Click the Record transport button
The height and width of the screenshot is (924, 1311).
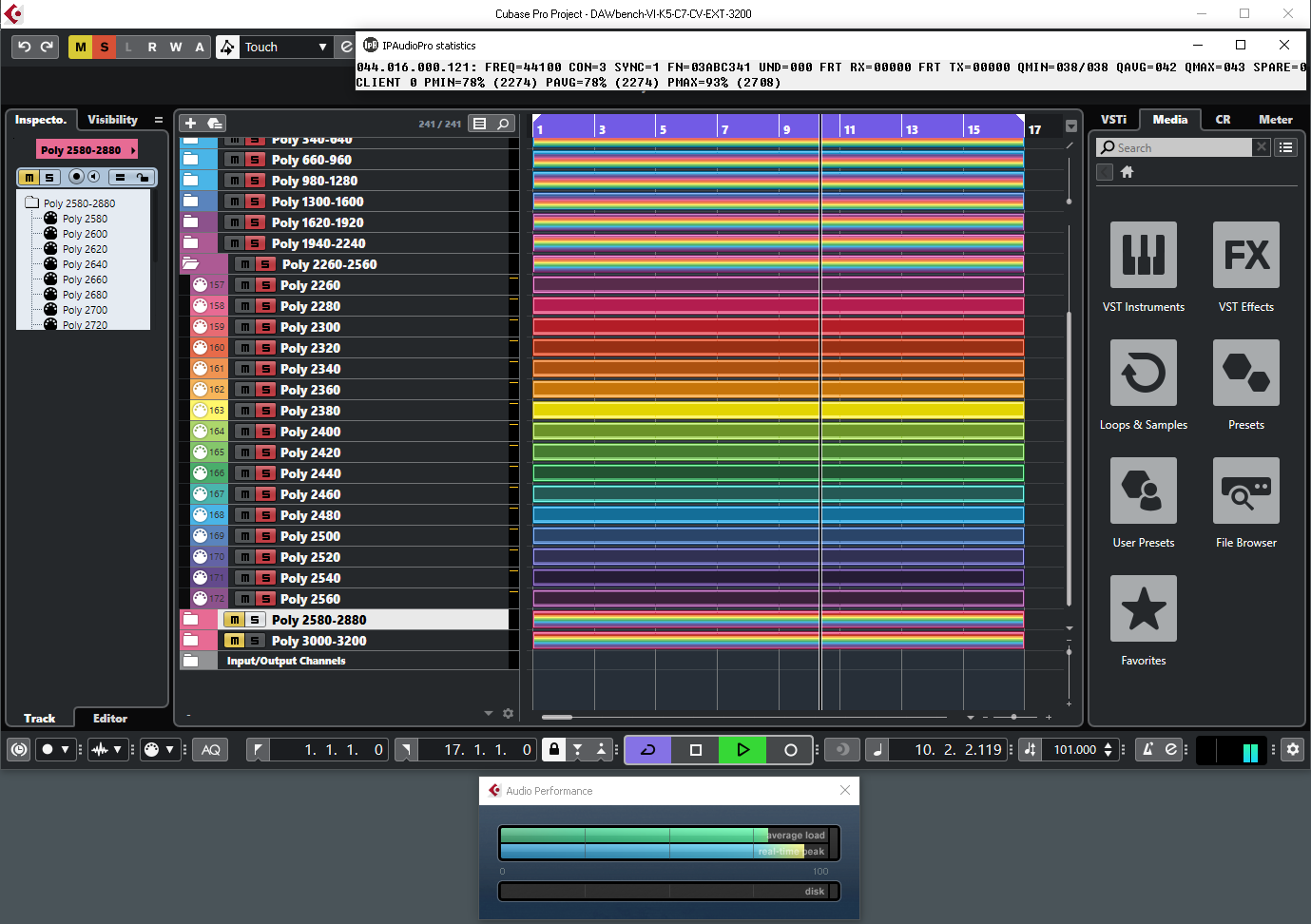pyautogui.click(x=790, y=750)
